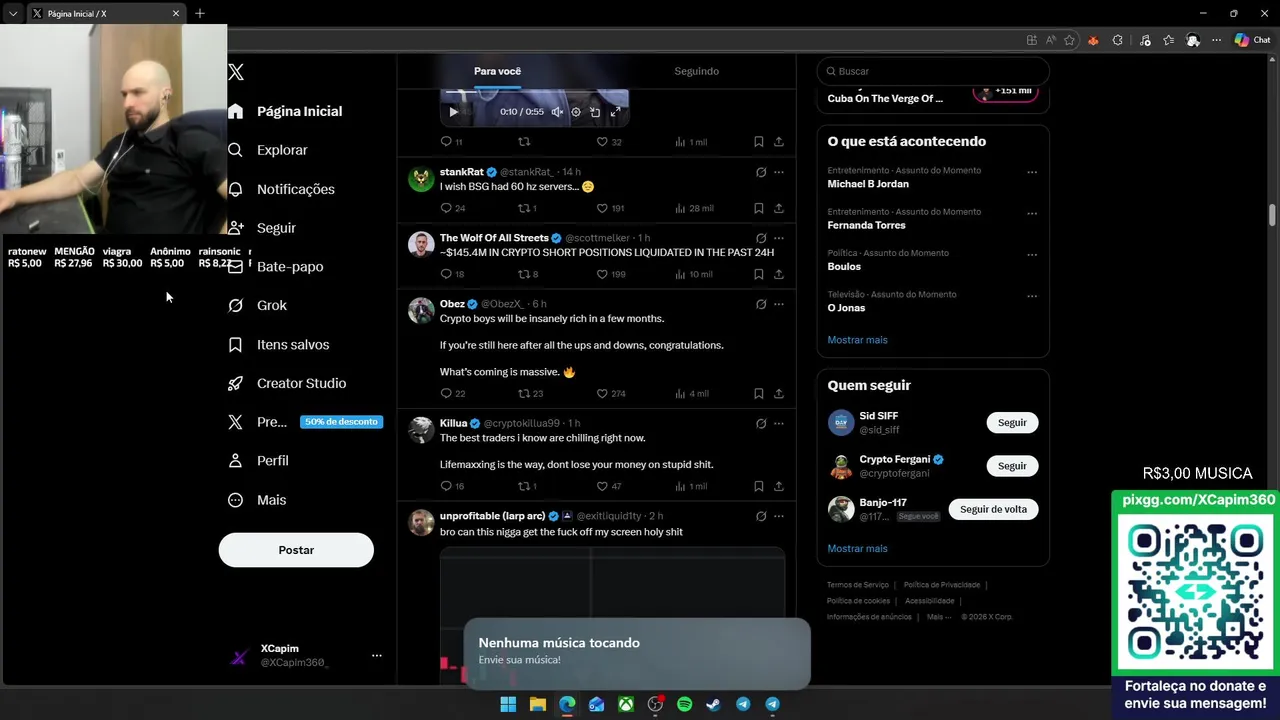Like Killua's post
This screenshot has width=1280, height=720.
coord(608,486)
